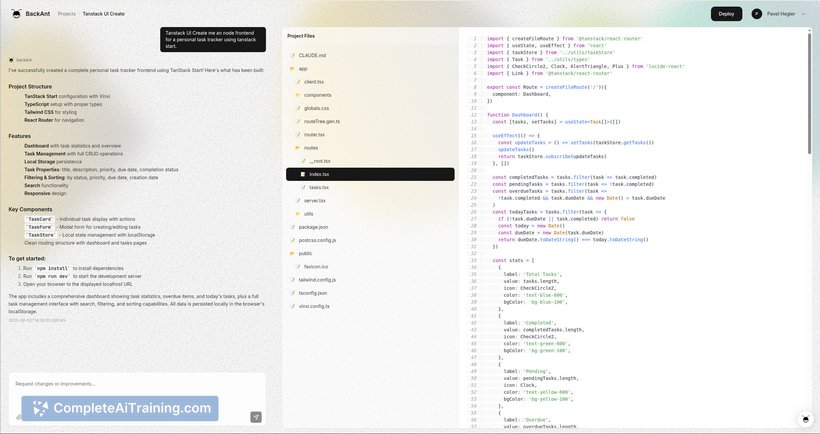Image resolution: width=820 pixels, height=434 pixels.
Task: Click the code editor vertical scrollbar
Action: (810, 94)
